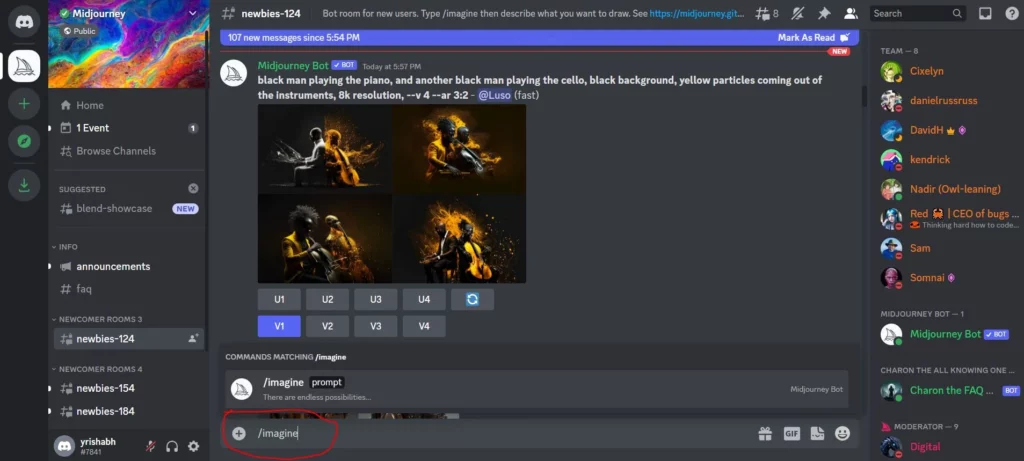This screenshot has height=461, width=1024.
Task: Open notification settings muted bell icon
Action: point(797,13)
